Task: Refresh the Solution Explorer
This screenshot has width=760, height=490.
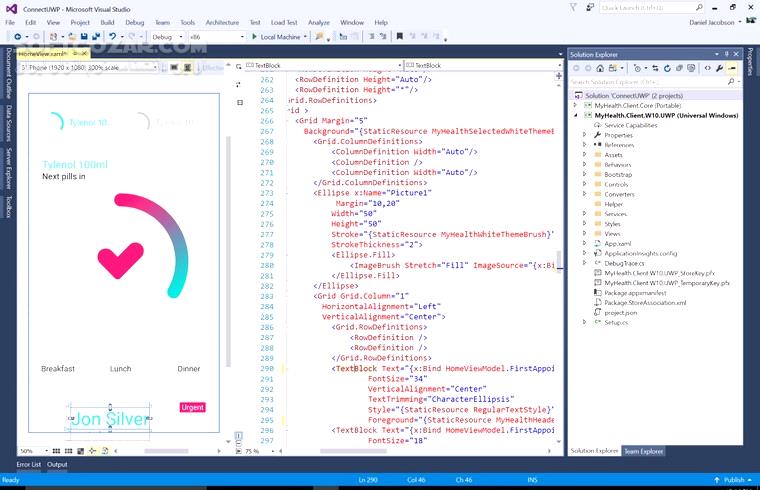Action: point(667,68)
